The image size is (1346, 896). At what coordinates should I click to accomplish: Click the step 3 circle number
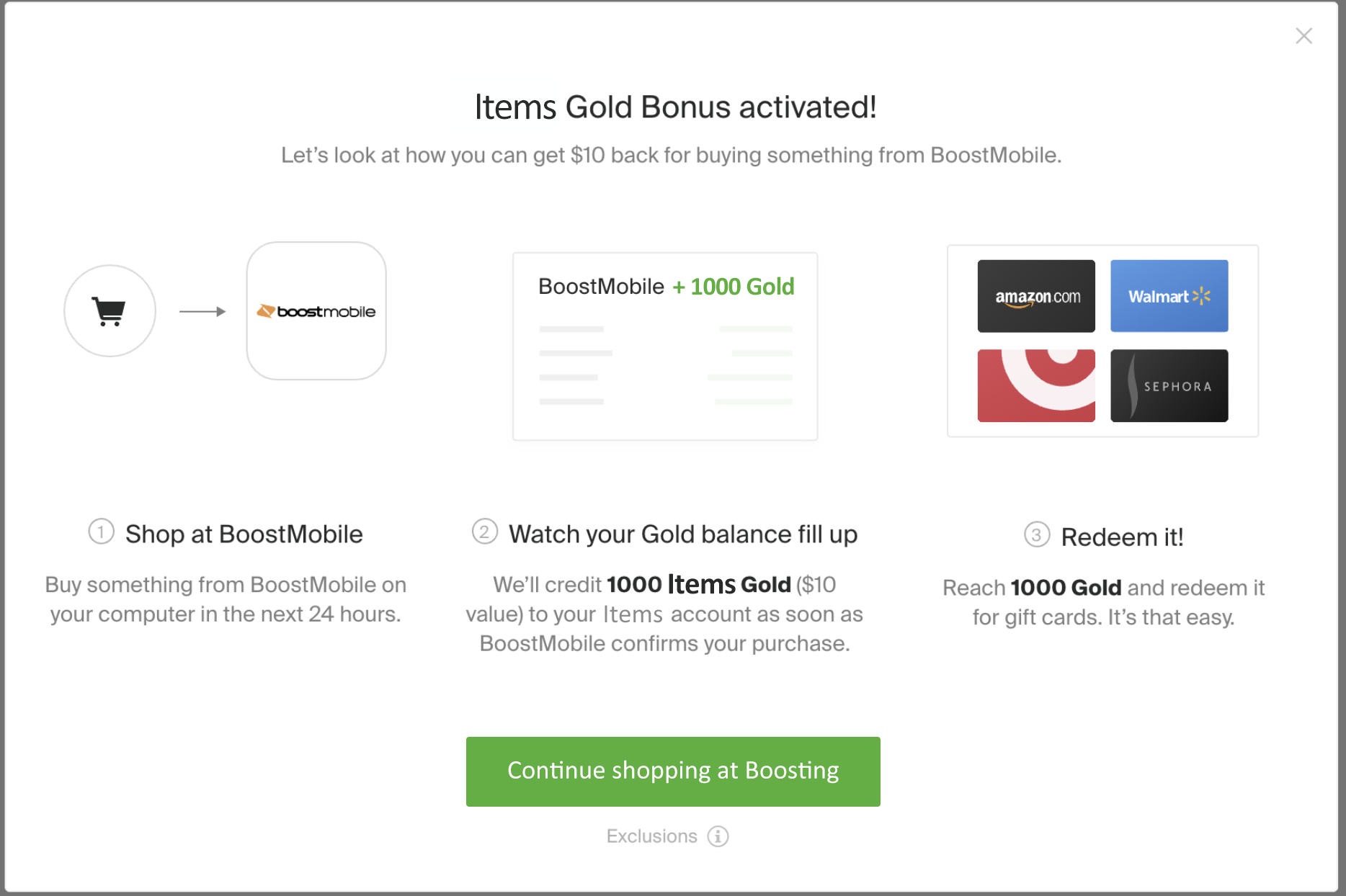point(1037,535)
